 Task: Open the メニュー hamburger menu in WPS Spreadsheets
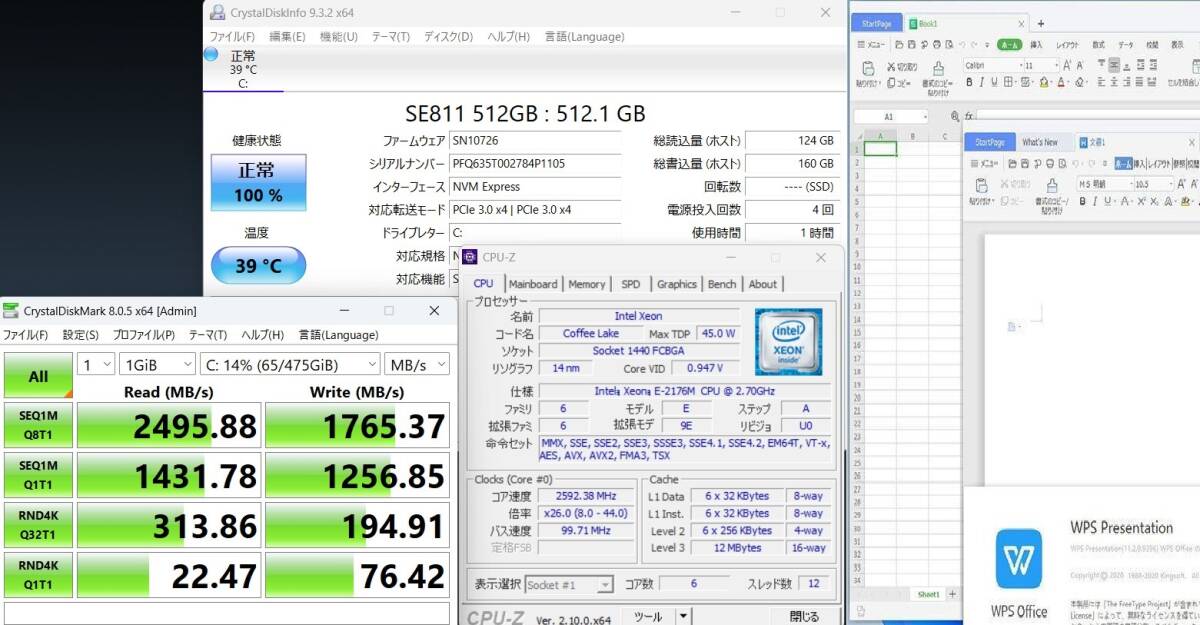pos(871,45)
